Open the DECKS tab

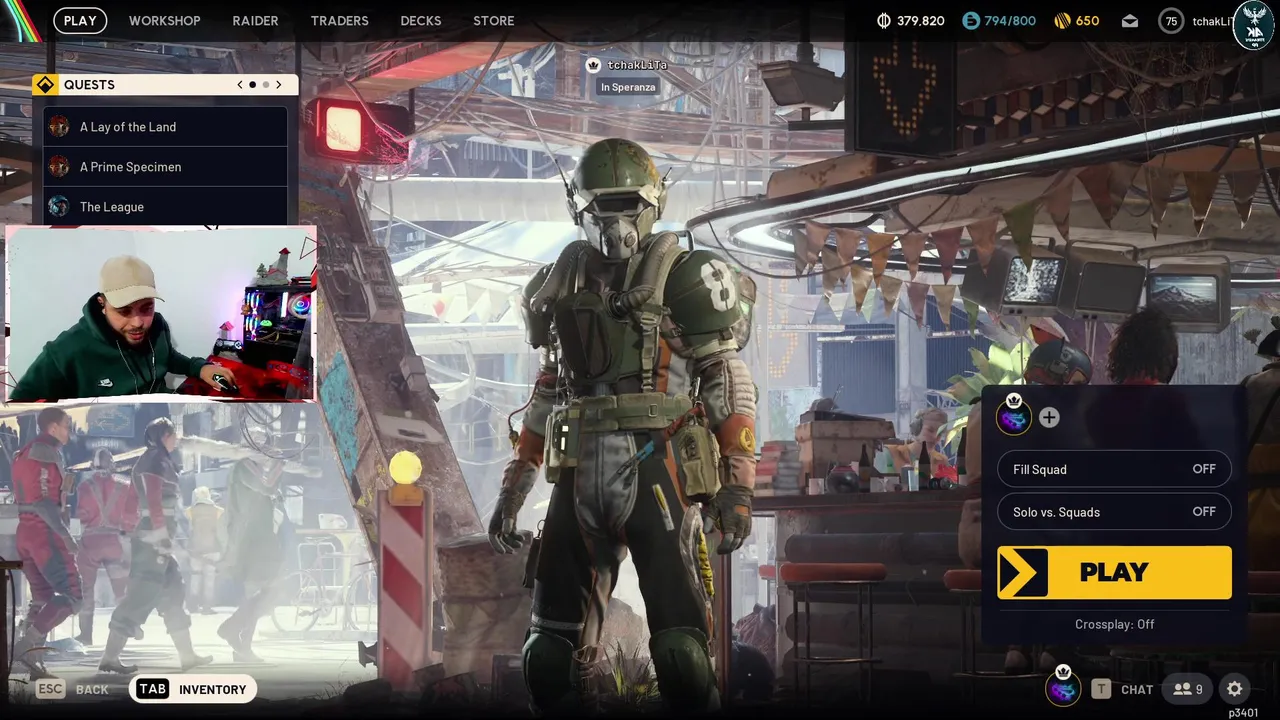click(x=420, y=20)
